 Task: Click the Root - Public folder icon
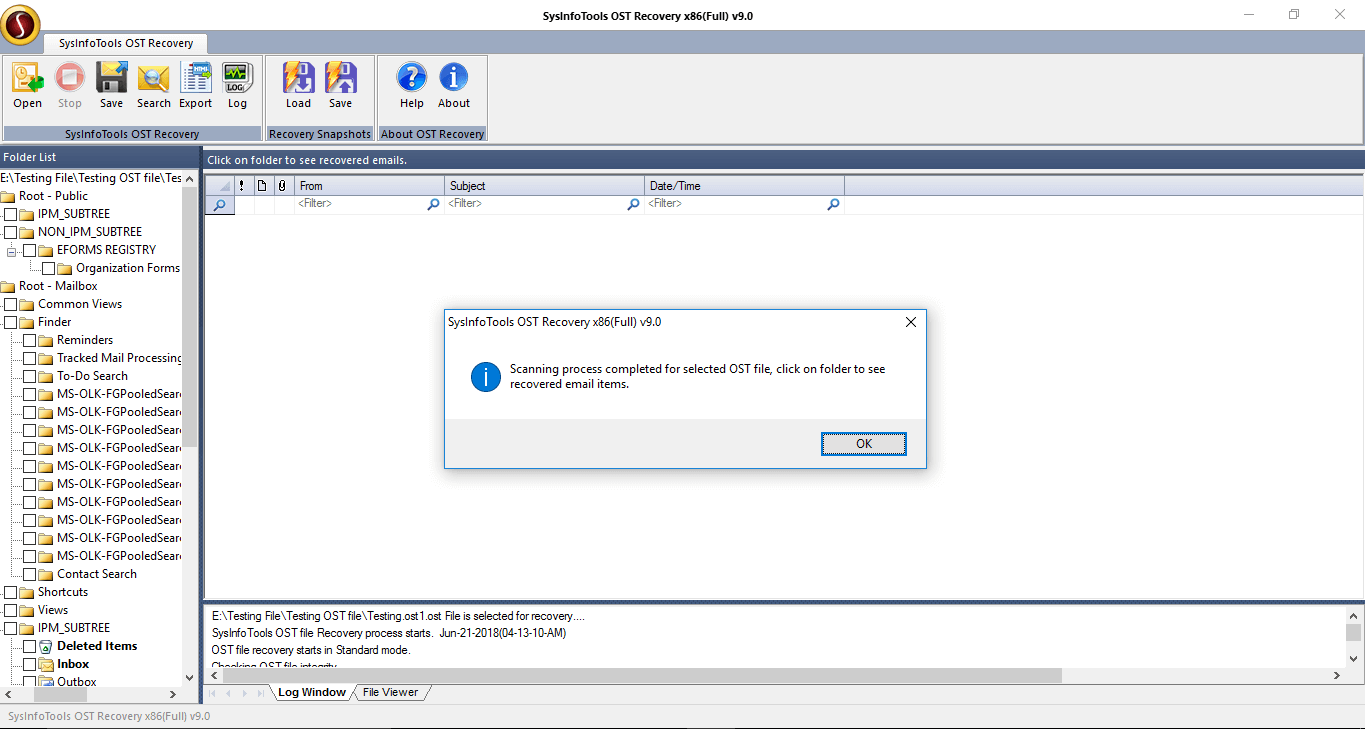pyautogui.click(x=8, y=196)
